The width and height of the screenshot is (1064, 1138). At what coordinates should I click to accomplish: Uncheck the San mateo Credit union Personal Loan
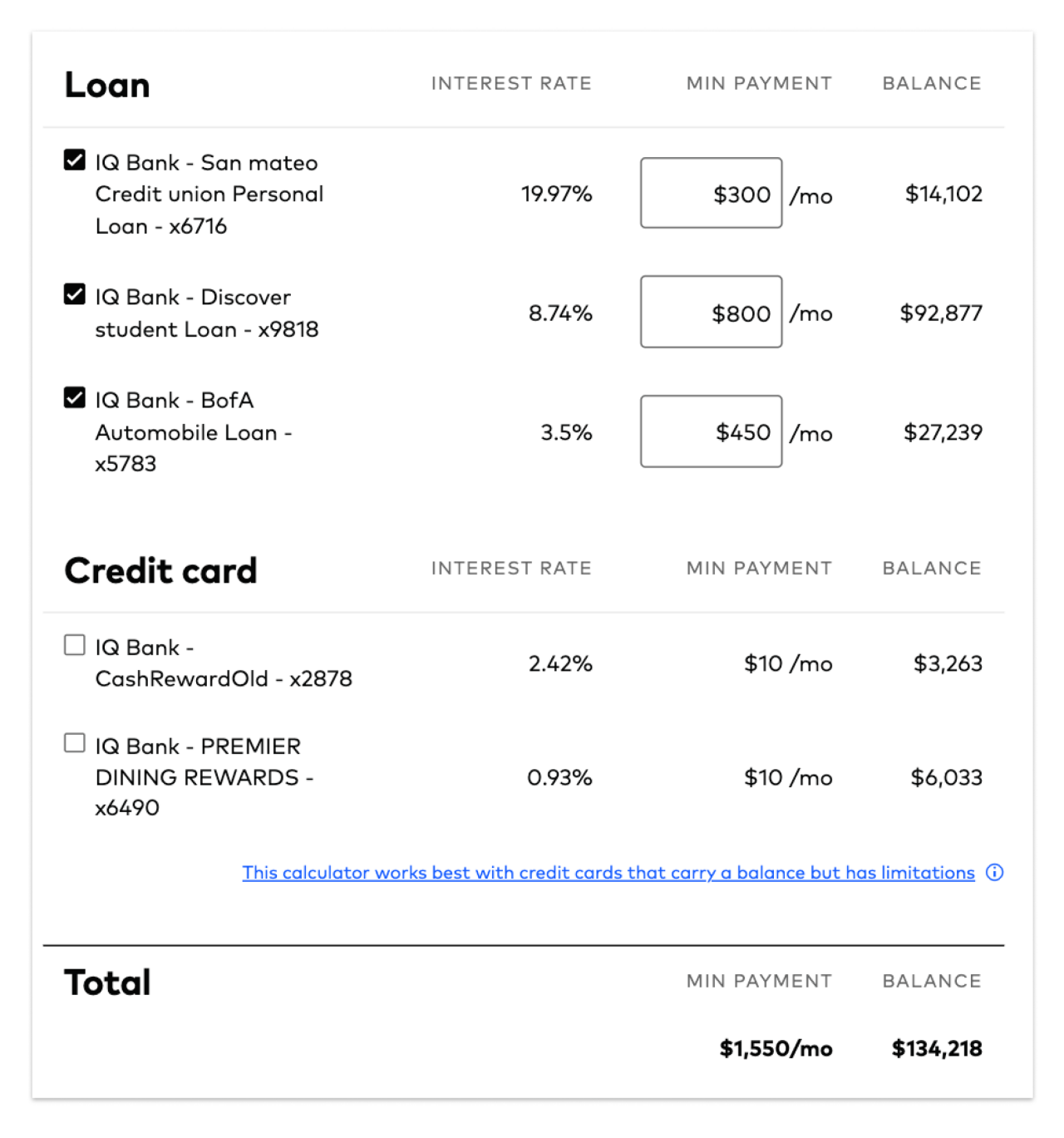coord(75,160)
